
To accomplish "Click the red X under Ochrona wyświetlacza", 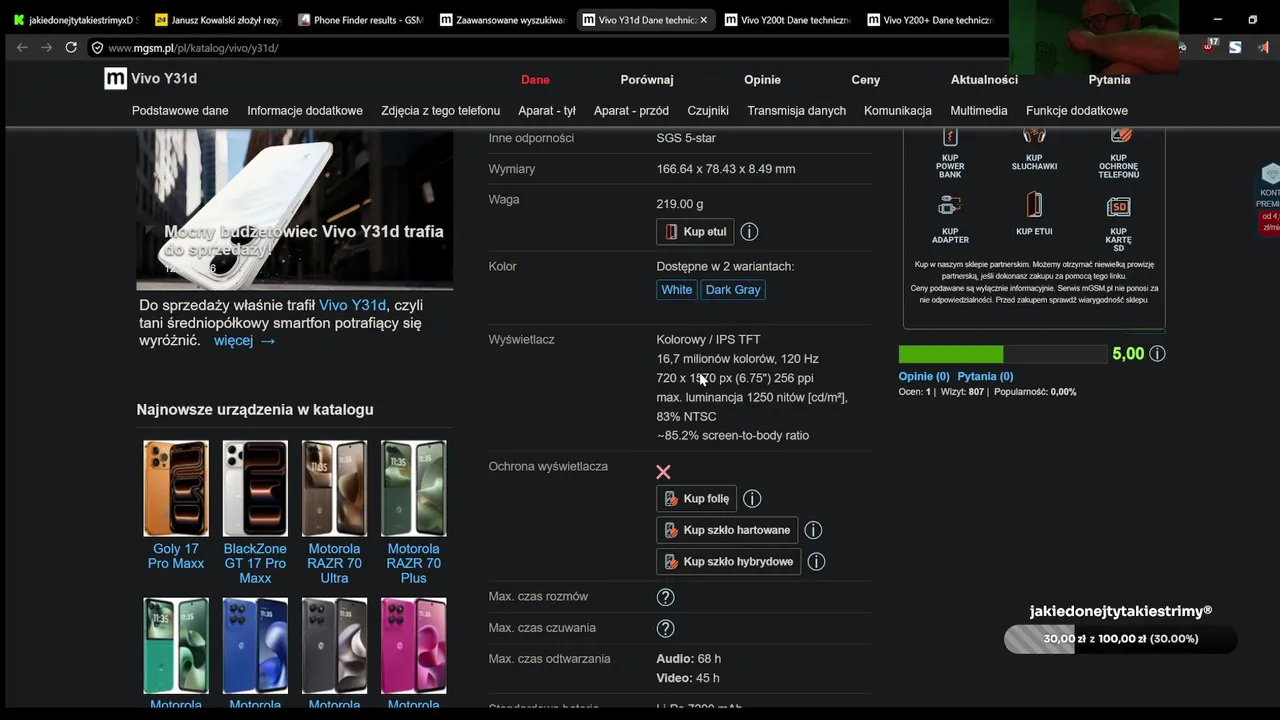I will (x=663, y=472).
